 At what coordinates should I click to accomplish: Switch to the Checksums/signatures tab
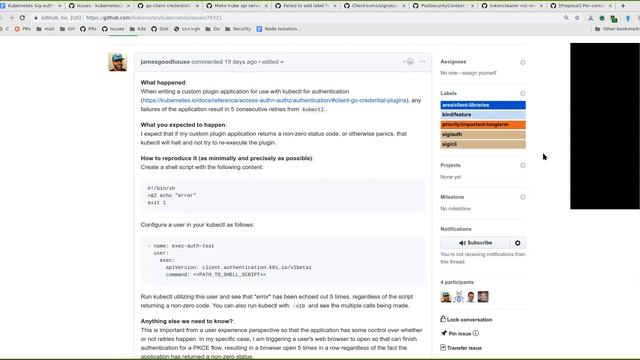click(x=374, y=6)
